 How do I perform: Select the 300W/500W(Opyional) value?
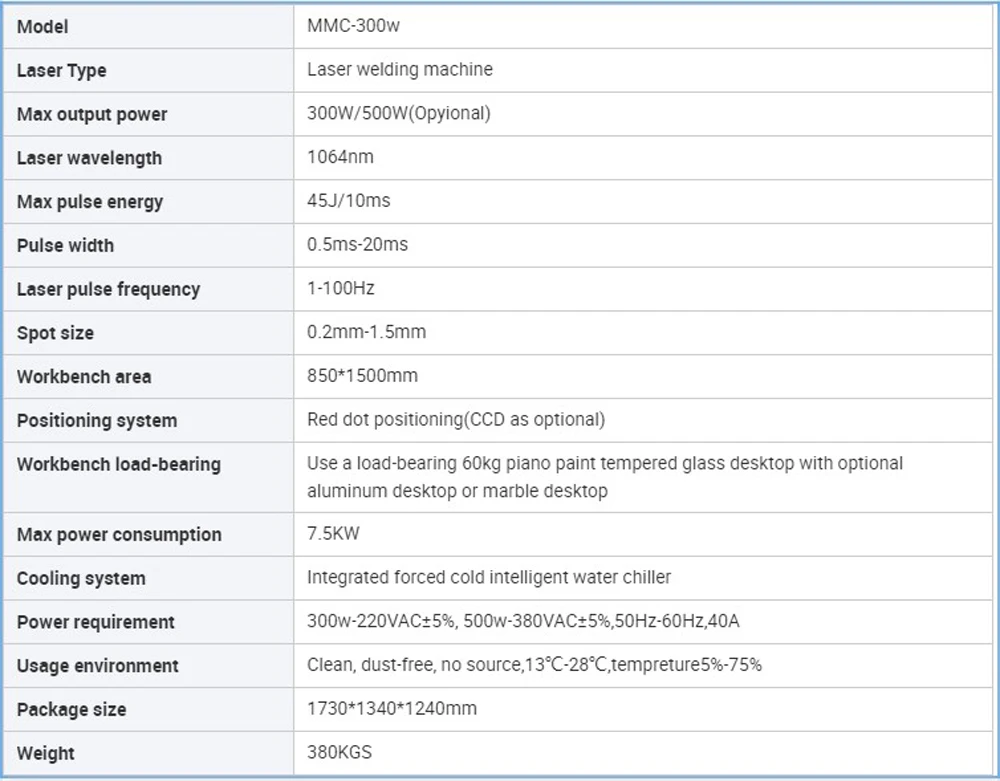click(398, 113)
